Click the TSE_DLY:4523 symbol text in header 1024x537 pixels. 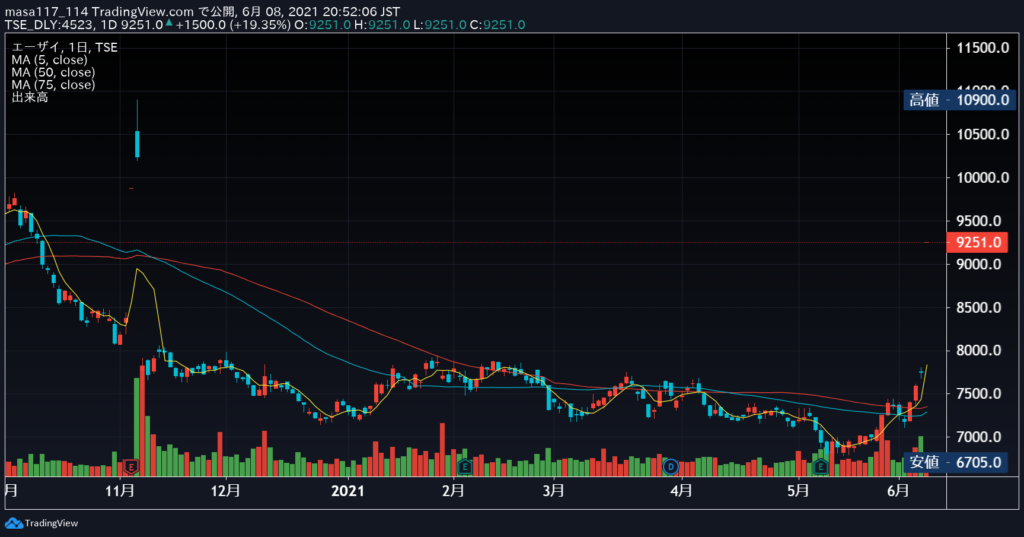[49, 25]
